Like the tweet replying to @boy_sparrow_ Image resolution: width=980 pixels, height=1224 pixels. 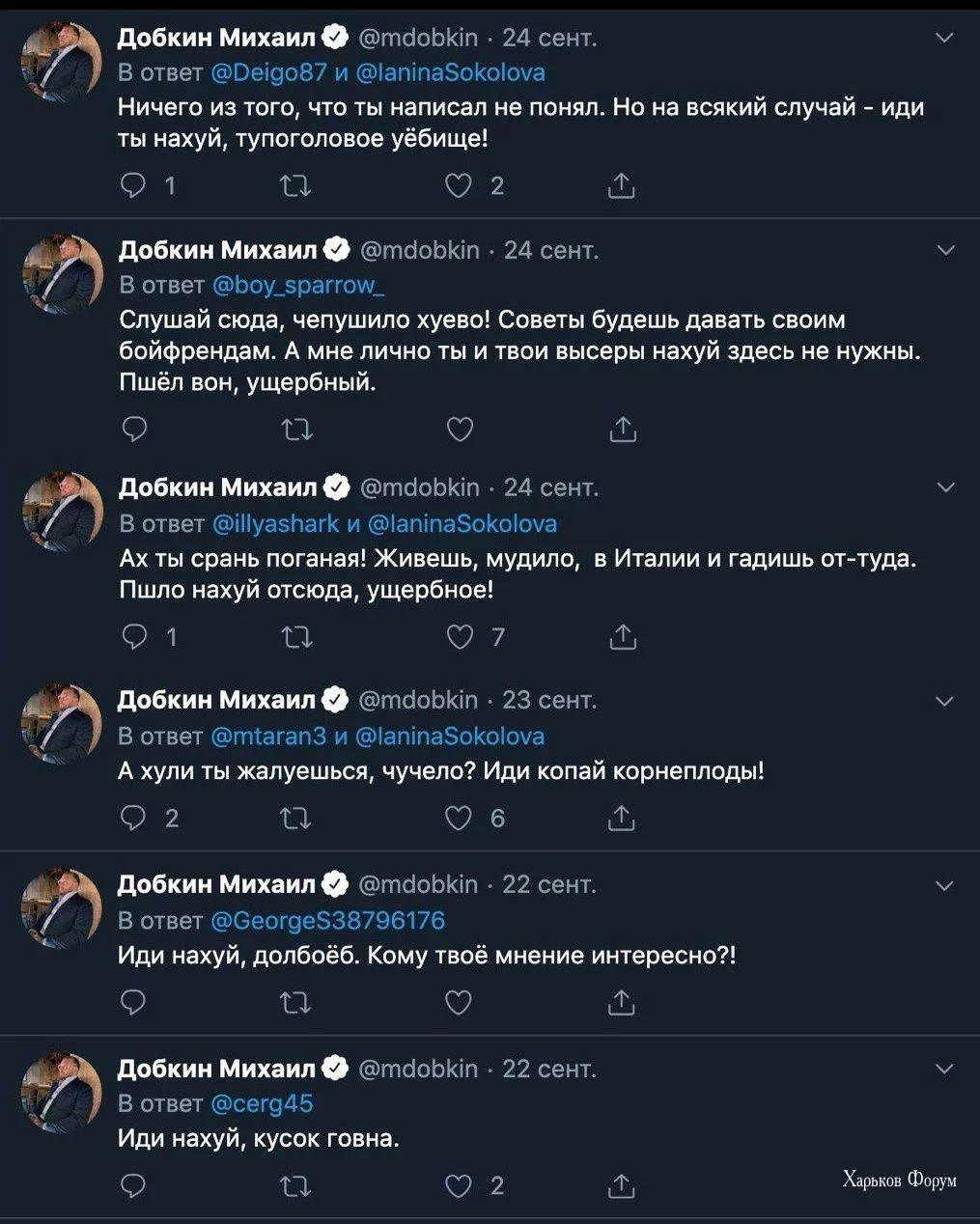tap(461, 429)
